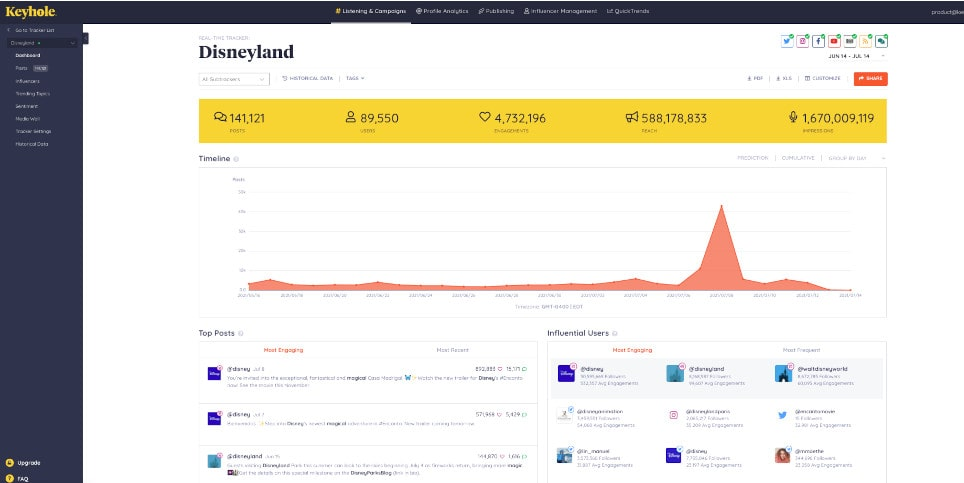Expand the Tags dropdown
Viewport: 964px width, 483px height.
[x=355, y=79]
